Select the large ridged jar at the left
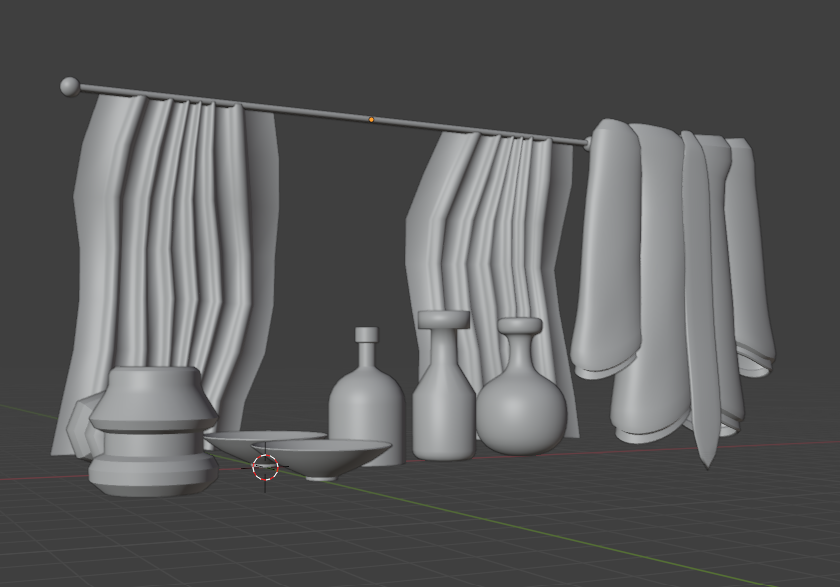 point(154,431)
